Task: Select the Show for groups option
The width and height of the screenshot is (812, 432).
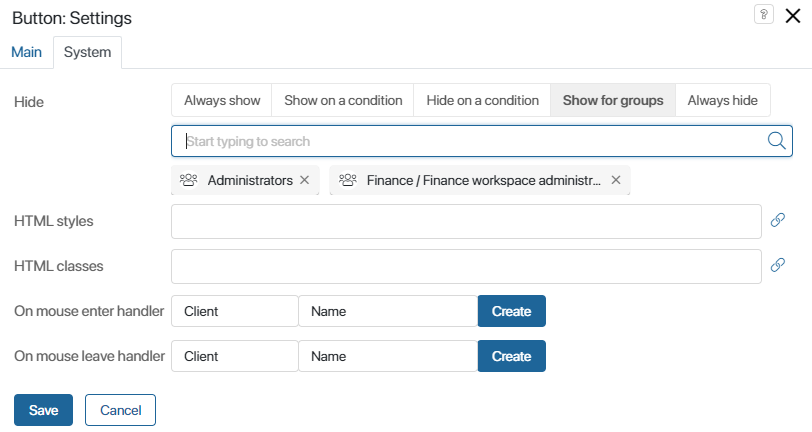Action: click(613, 101)
